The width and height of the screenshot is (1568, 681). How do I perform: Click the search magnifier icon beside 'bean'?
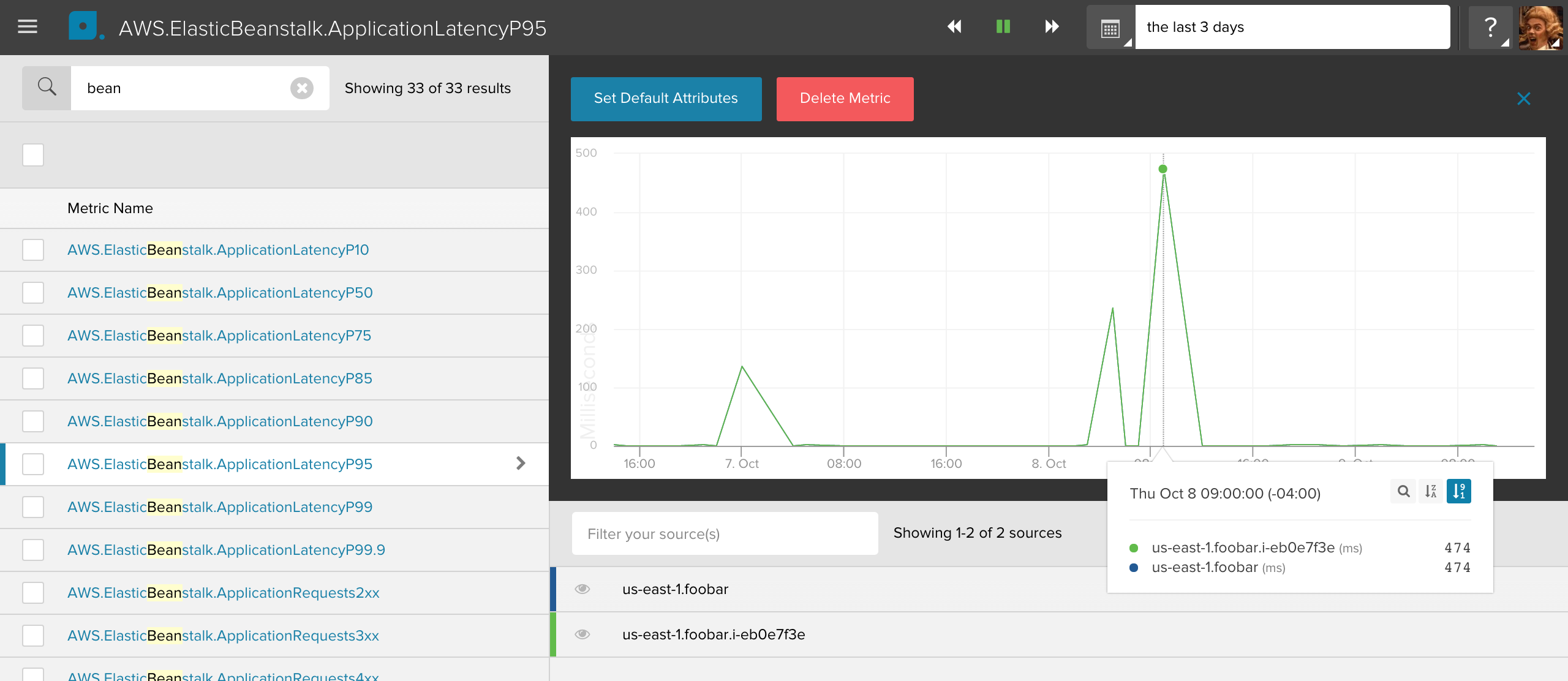tap(47, 88)
